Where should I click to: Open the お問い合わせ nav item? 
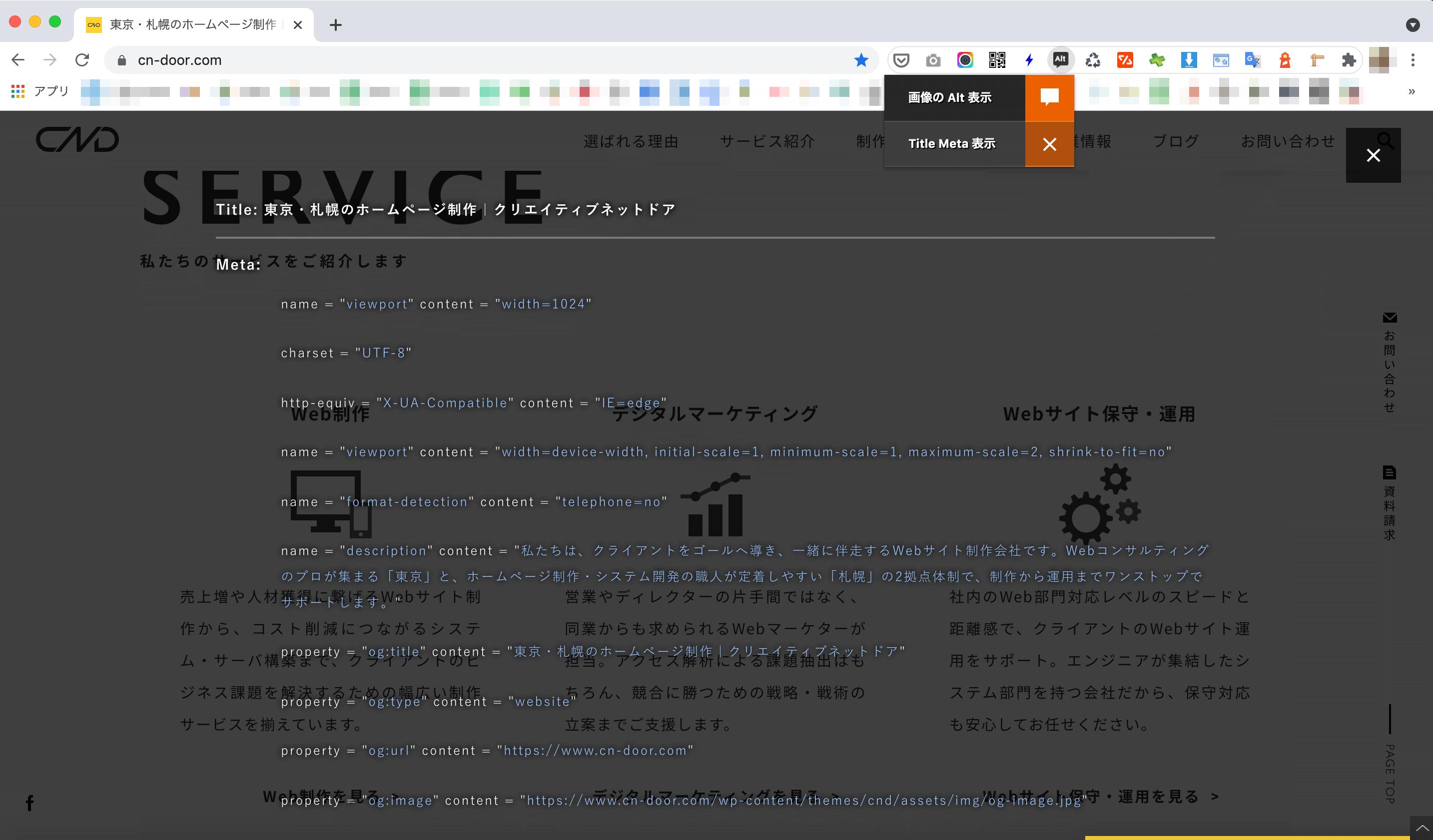pyautogui.click(x=1288, y=141)
